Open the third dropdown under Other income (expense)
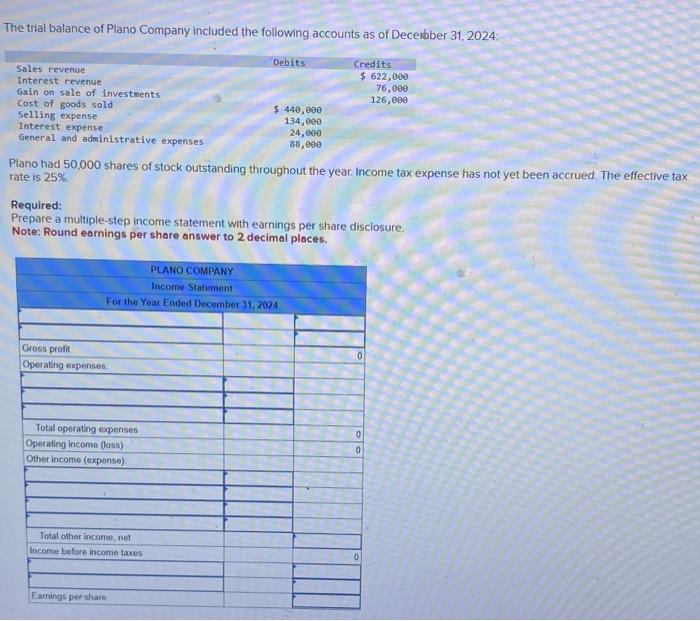Image resolution: width=700 pixels, height=621 pixels. click(x=125, y=506)
